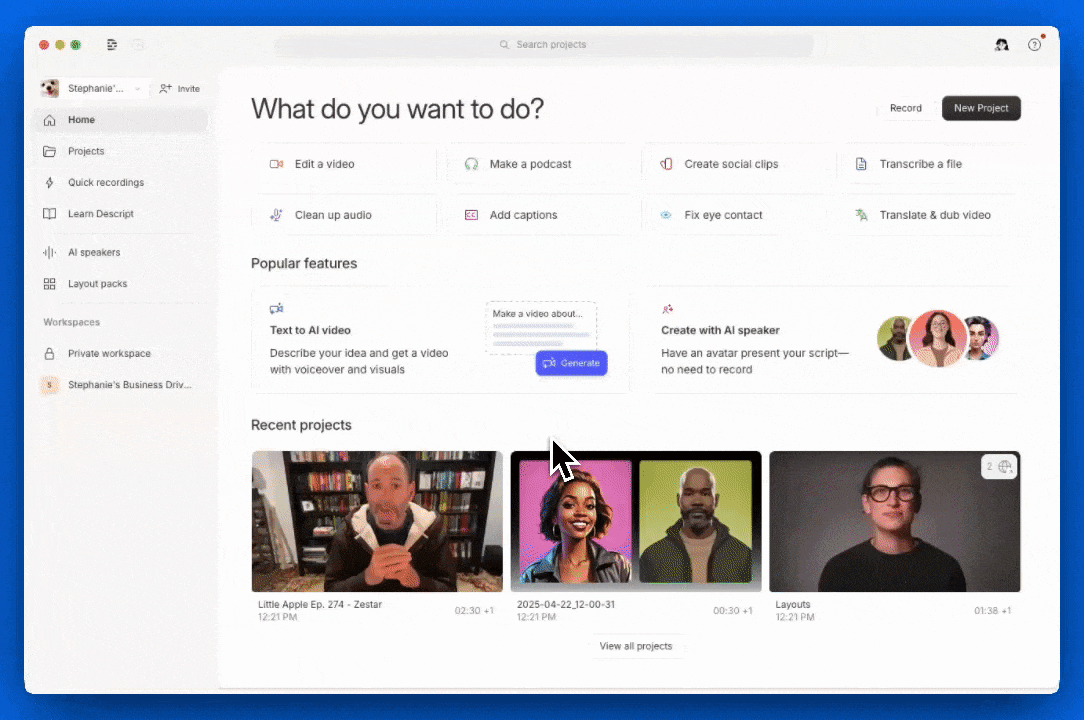Click the green macOS fullscreen window button
Image resolution: width=1084 pixels, height=720 pixels.
(x=75, y=45)
